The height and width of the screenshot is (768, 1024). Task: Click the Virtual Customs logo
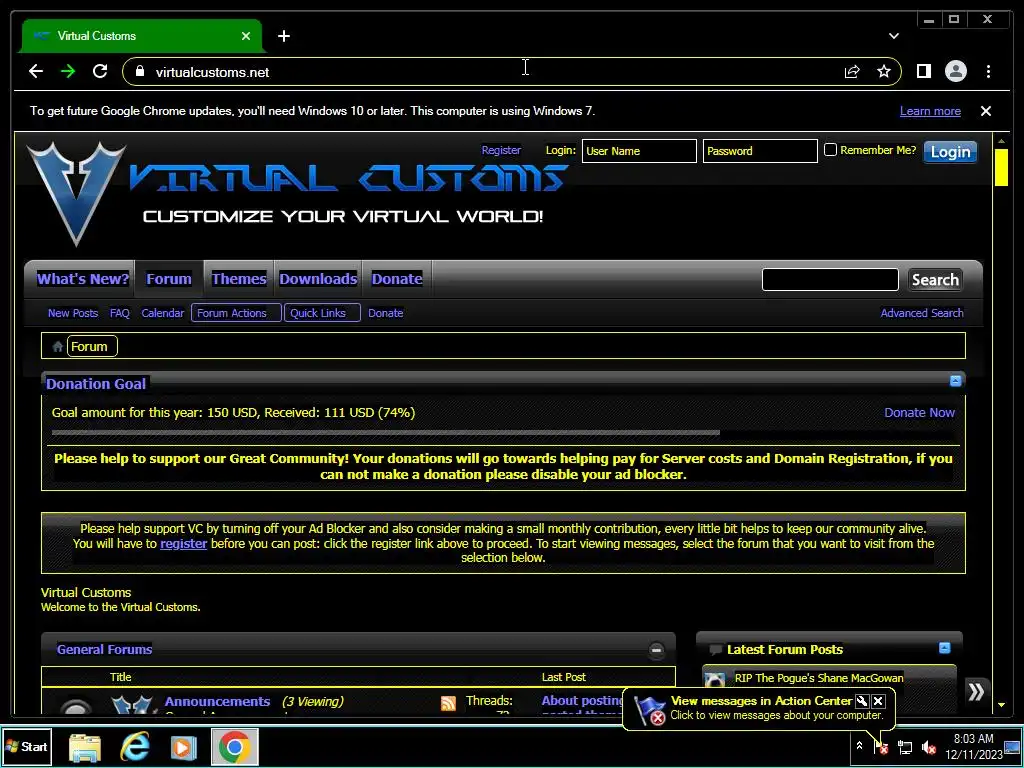coord(297,193)
